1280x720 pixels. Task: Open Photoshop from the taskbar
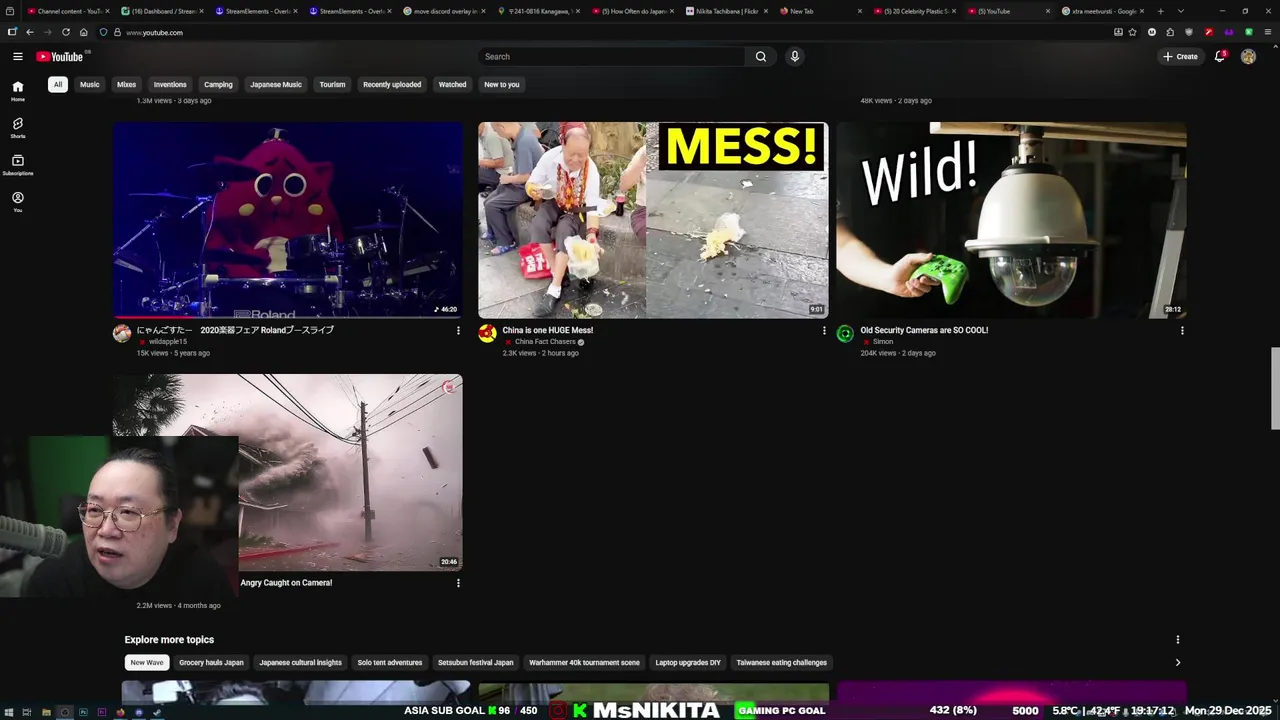click(x=83, y=712)
